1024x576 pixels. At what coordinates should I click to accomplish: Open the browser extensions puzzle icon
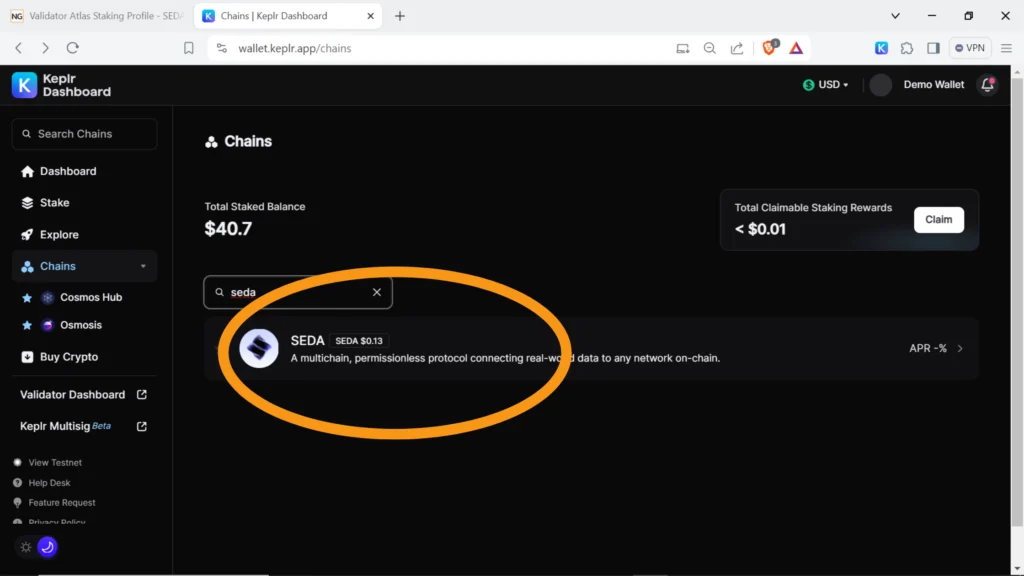tap(907, 48)
